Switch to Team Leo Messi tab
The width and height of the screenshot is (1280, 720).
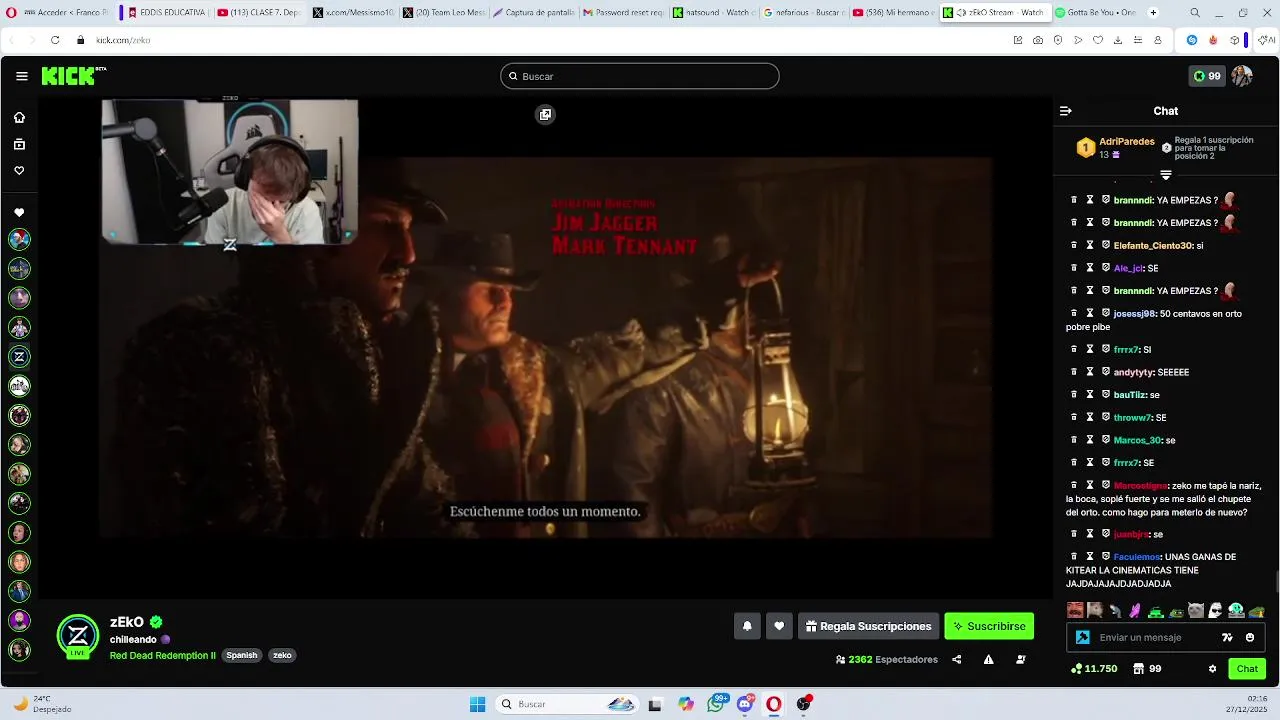444,13
